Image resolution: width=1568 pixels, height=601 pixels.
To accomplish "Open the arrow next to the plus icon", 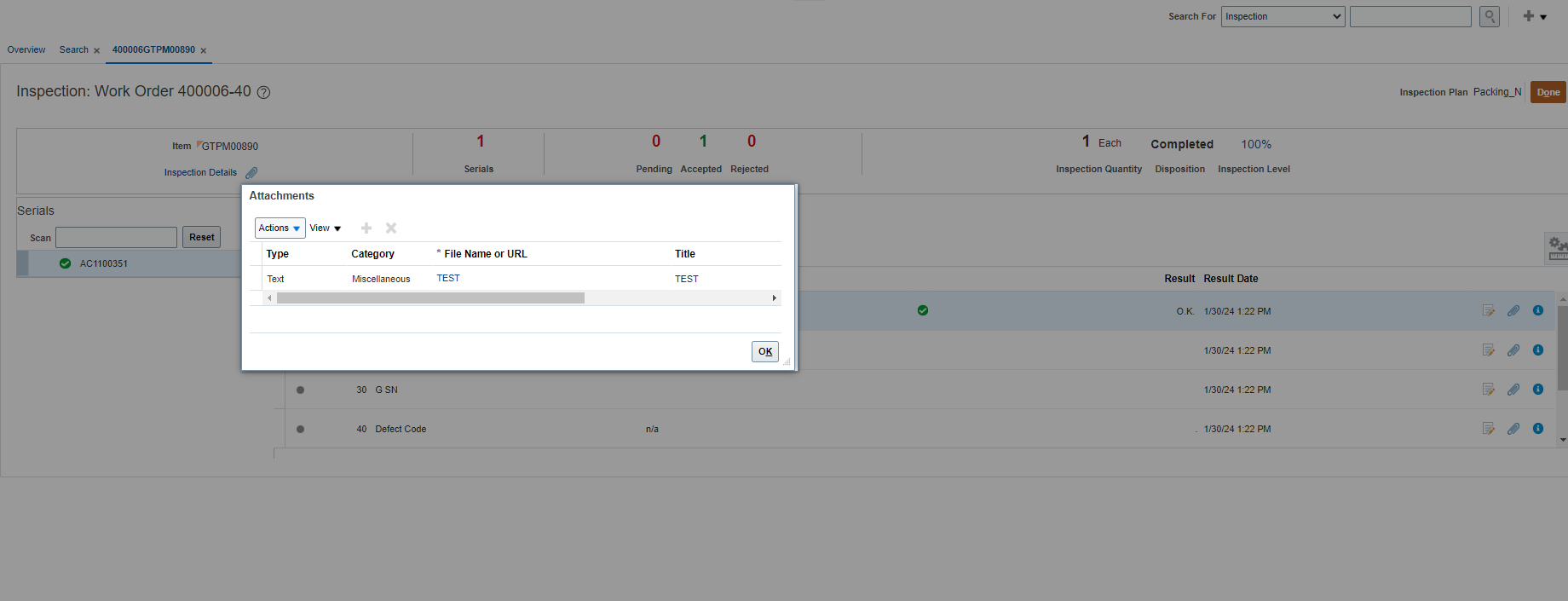I will 1543,17.
